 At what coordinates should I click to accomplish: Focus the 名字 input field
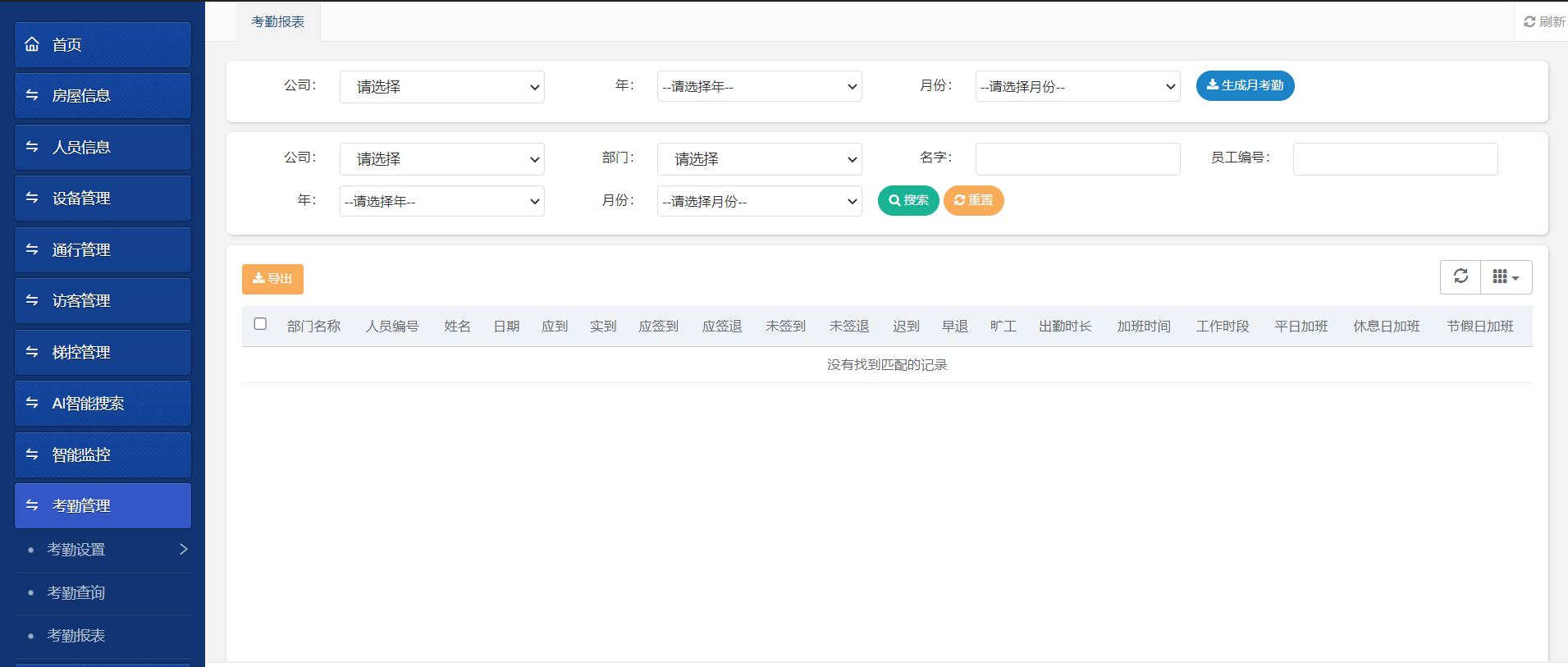(1077, 159)
